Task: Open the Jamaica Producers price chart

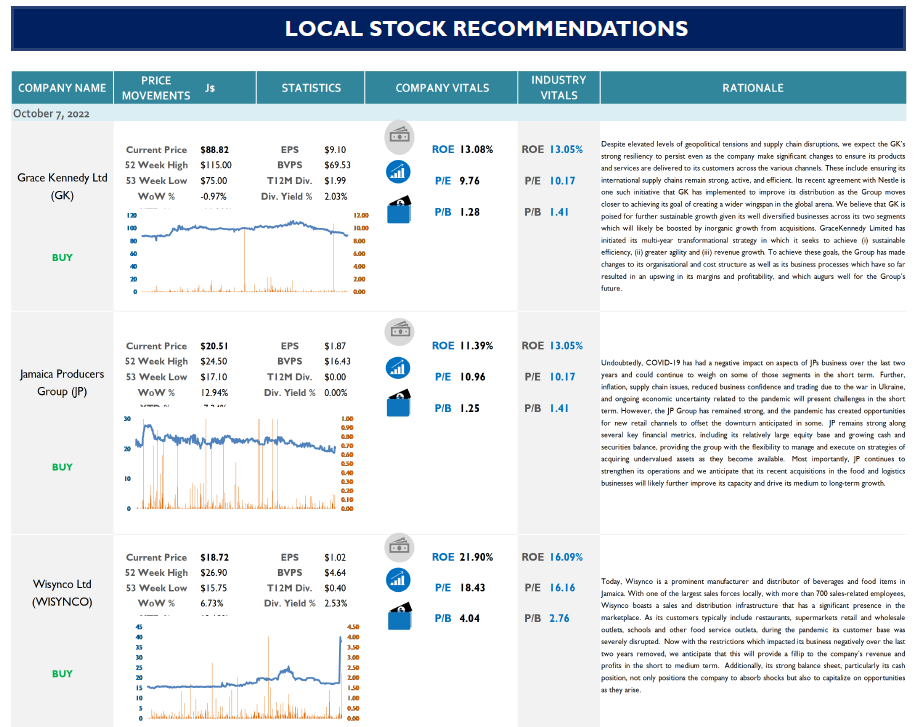Action: 240,463
